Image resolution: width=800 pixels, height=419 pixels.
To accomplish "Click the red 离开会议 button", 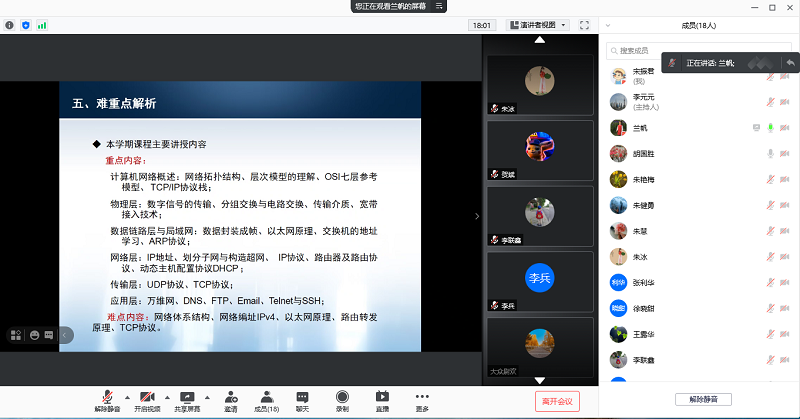I will pyautogui.click(x=557, y=401).
